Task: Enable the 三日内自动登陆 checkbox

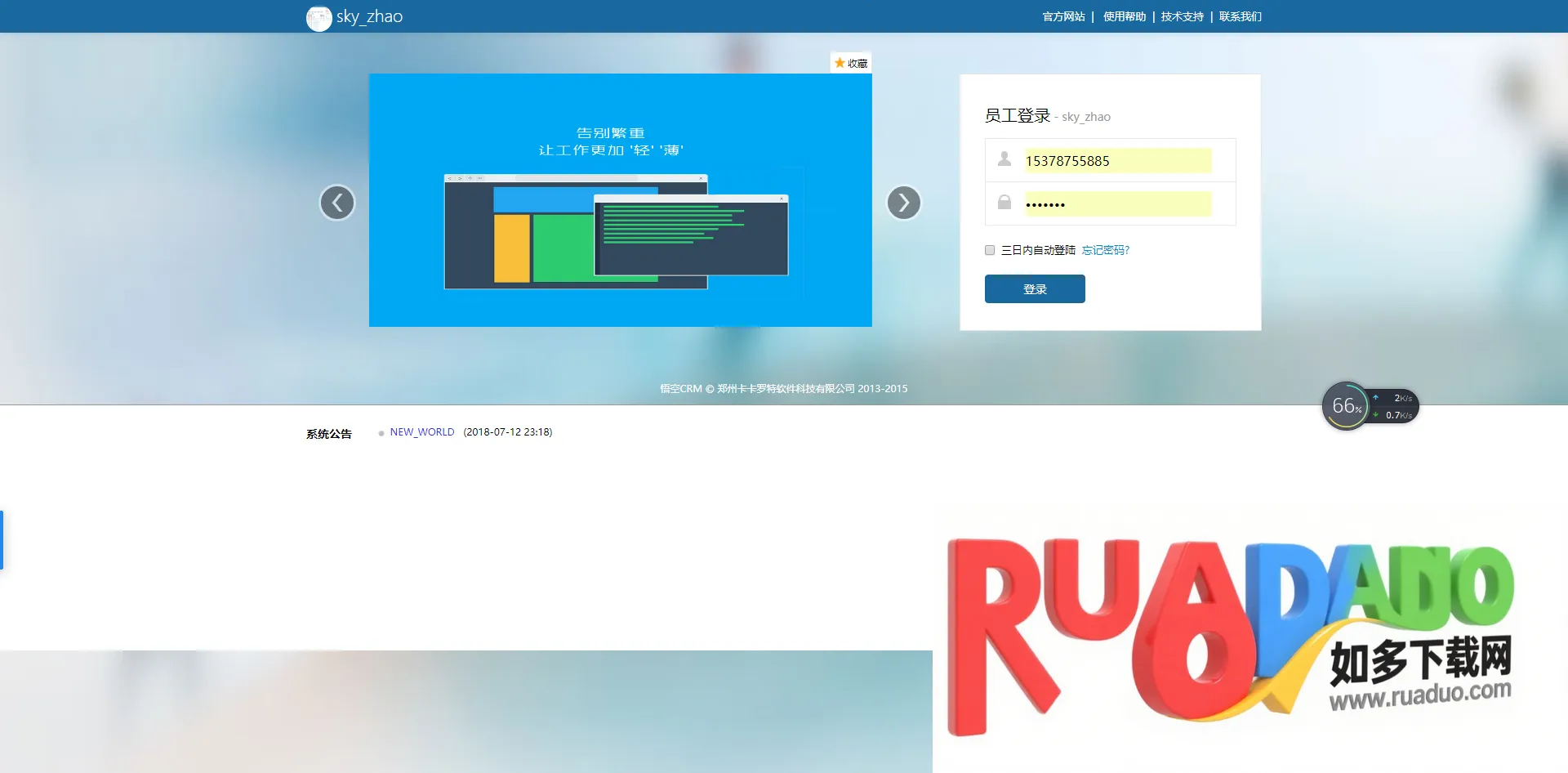Action: point(990,250)
